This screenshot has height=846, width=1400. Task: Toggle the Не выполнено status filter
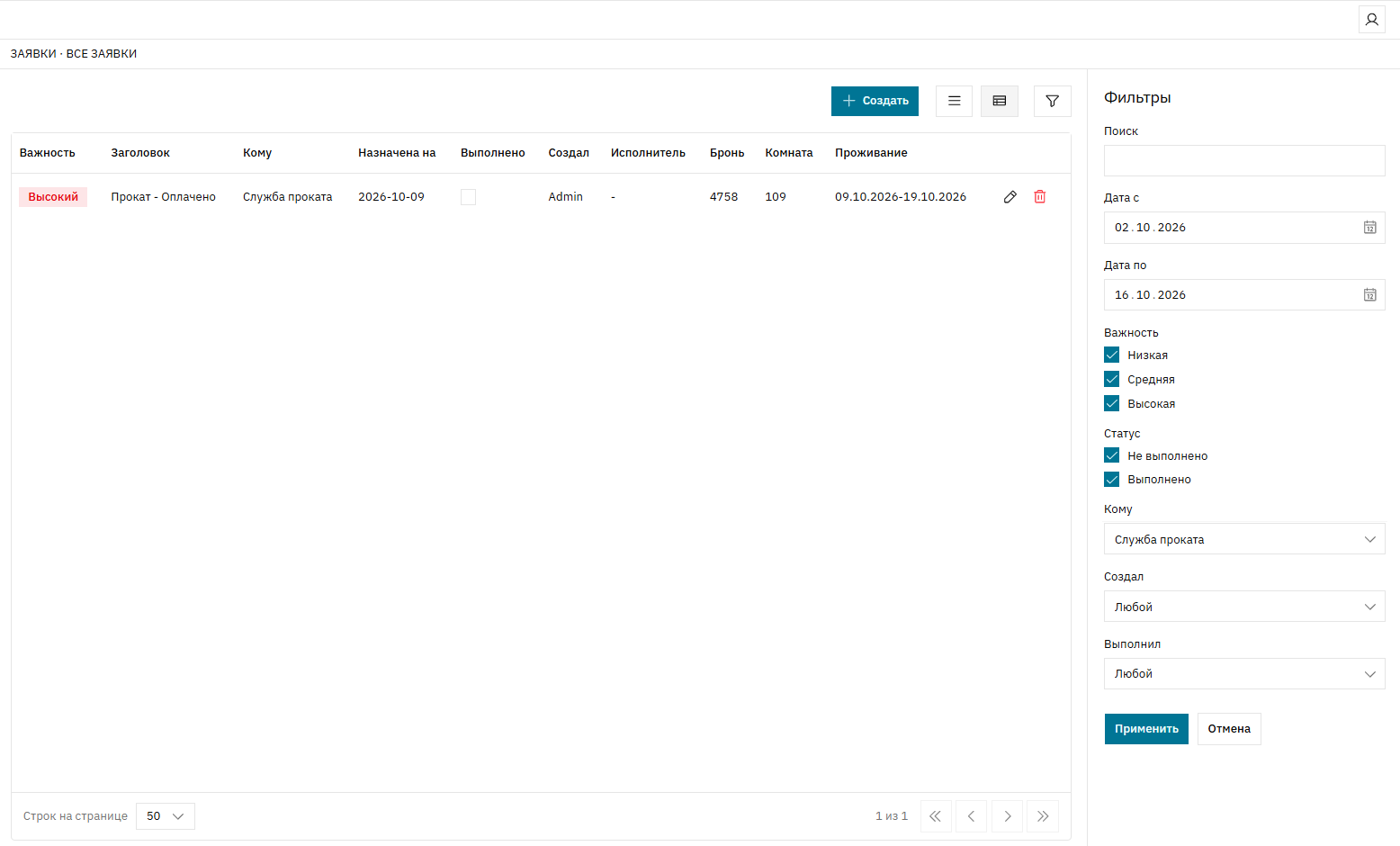(1112, 455)
